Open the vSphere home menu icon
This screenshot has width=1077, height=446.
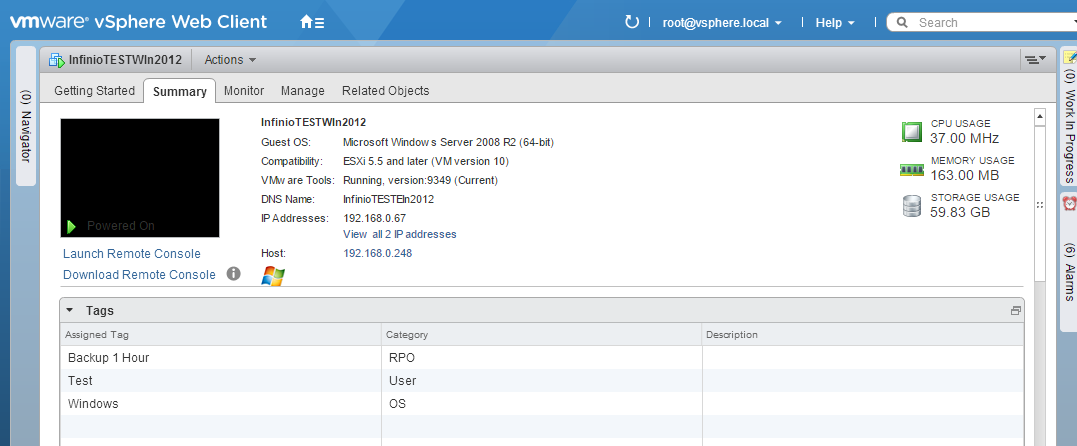[x=312, y=22]
